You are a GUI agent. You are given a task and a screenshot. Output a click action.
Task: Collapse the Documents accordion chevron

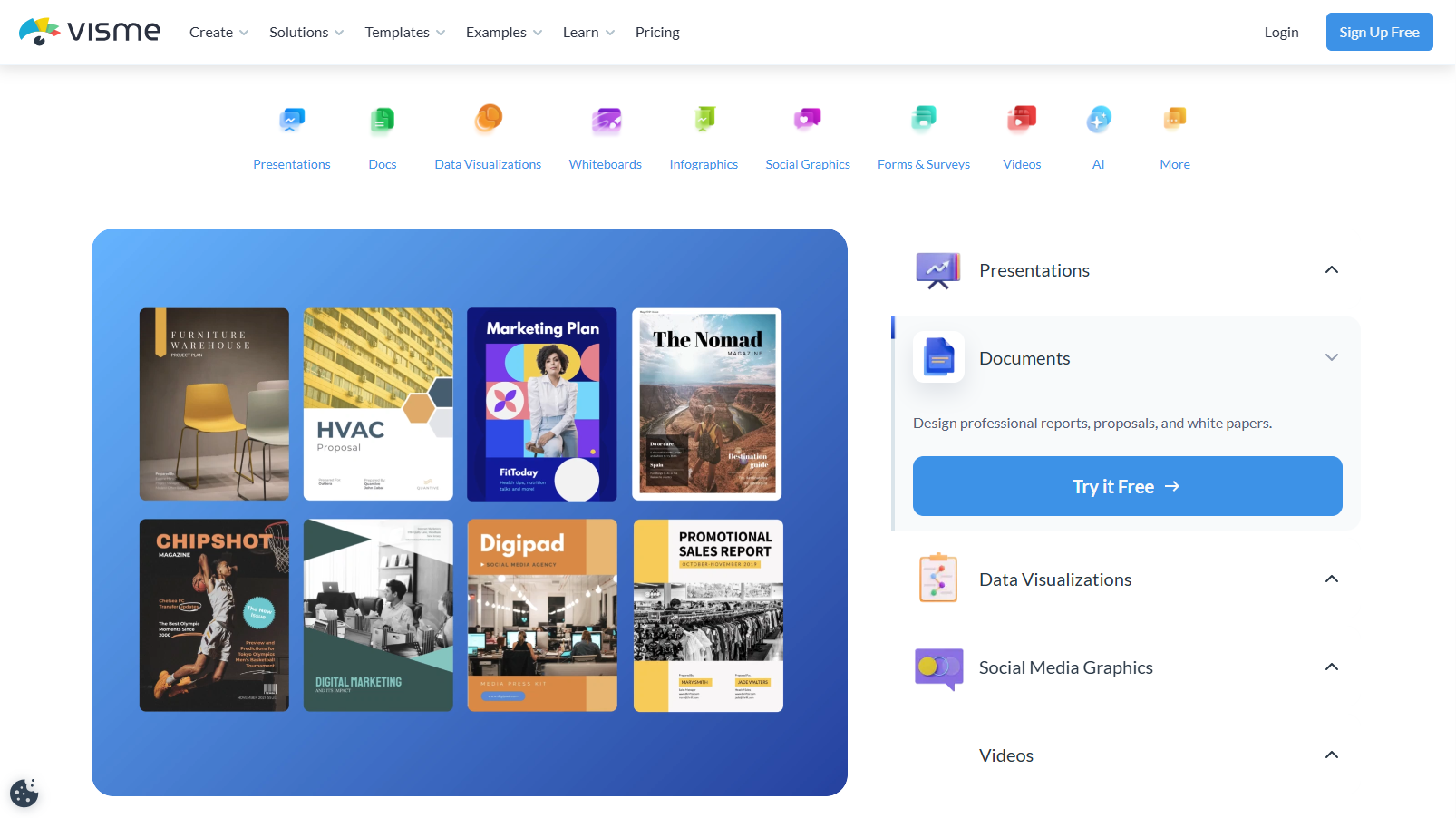click(x=1332, y=357)
